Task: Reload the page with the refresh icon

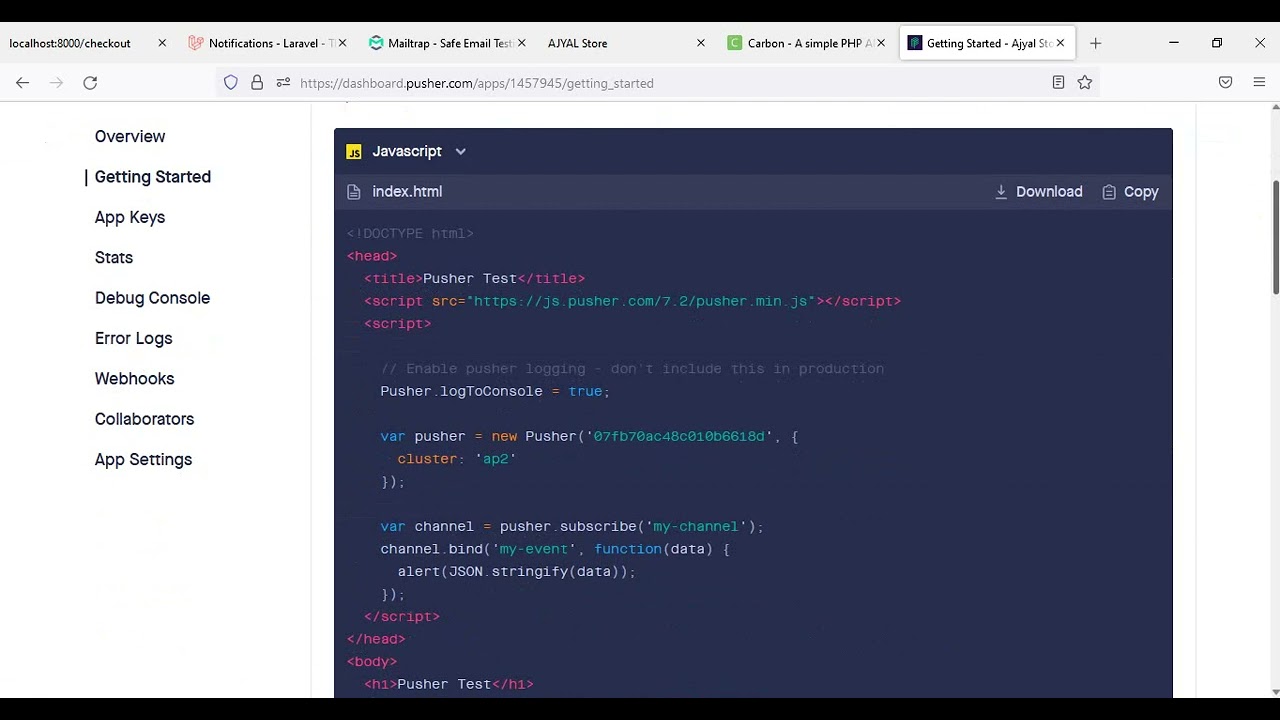Action: (90, 83)
